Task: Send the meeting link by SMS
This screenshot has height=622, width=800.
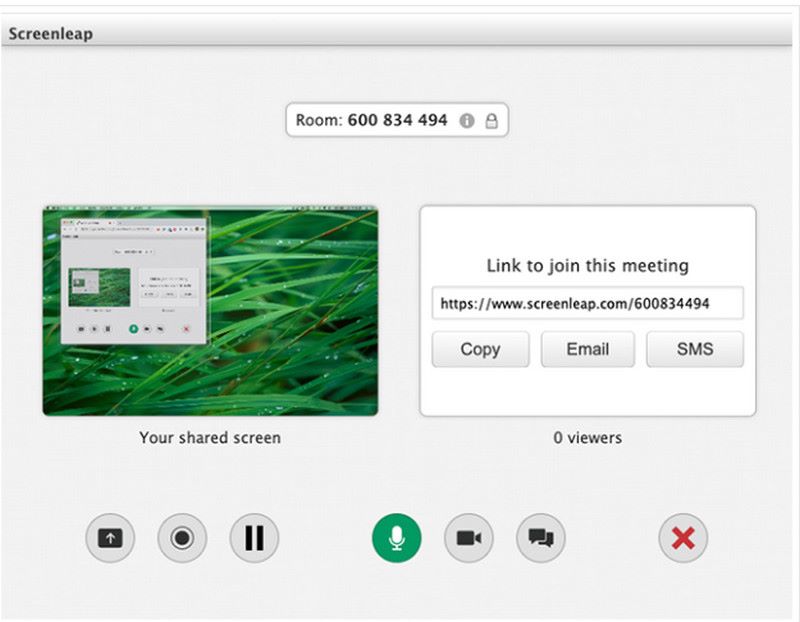Action: [695, 350]
